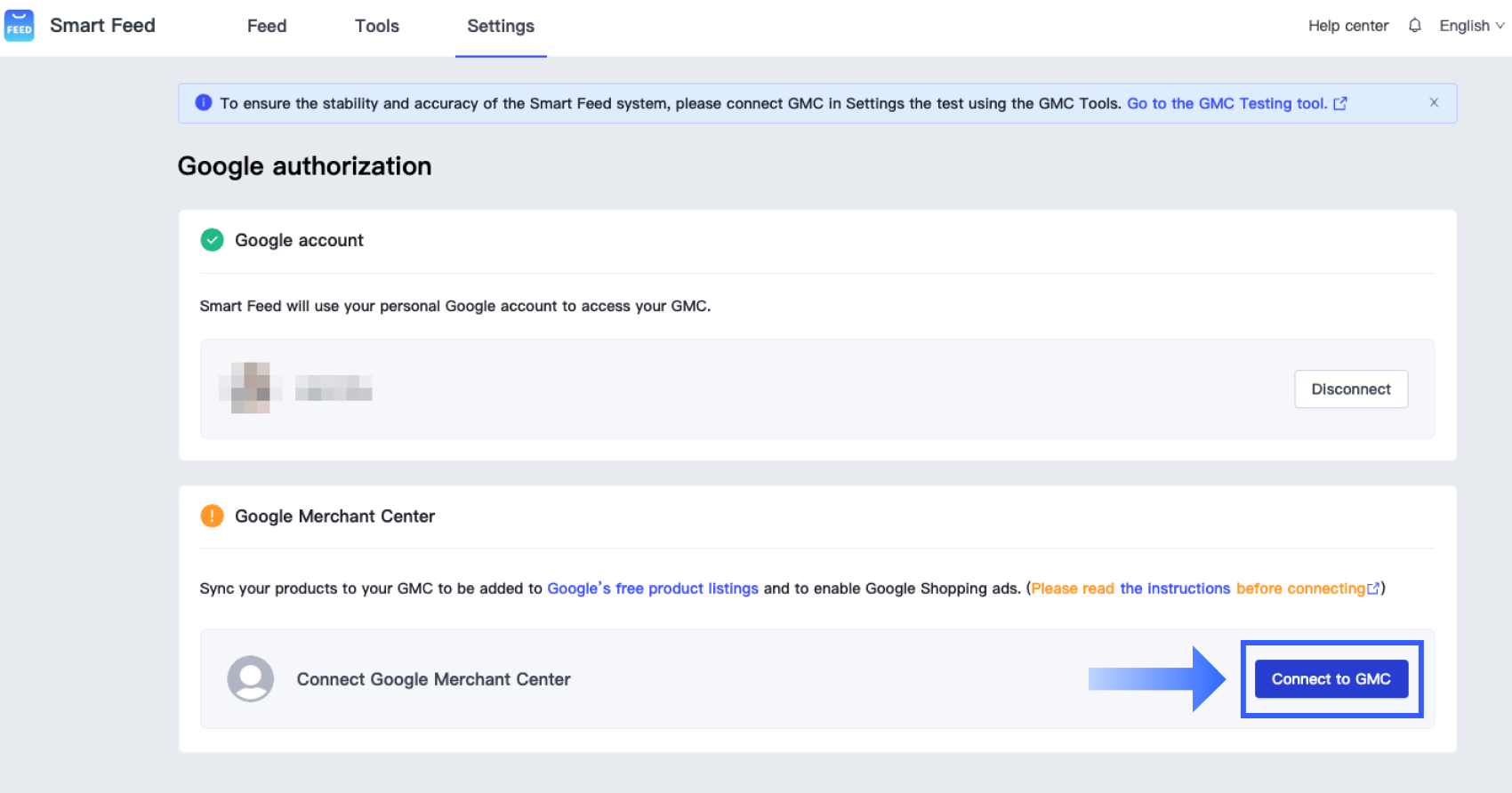
Task: Click the Smart Feed title text
Action: pyautogui.click(x=102, y=26)
